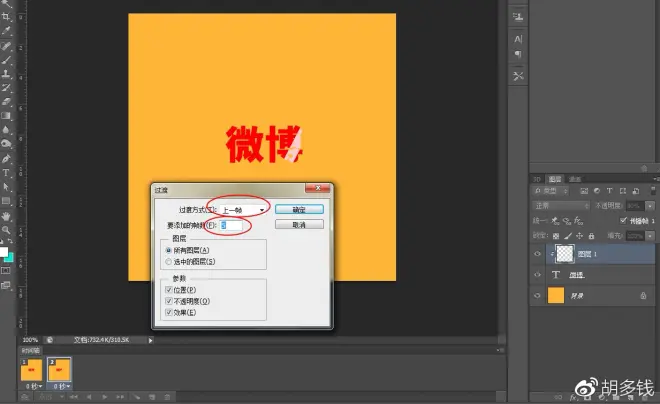Toggle Quick Mask mode icon

[5, 271]
